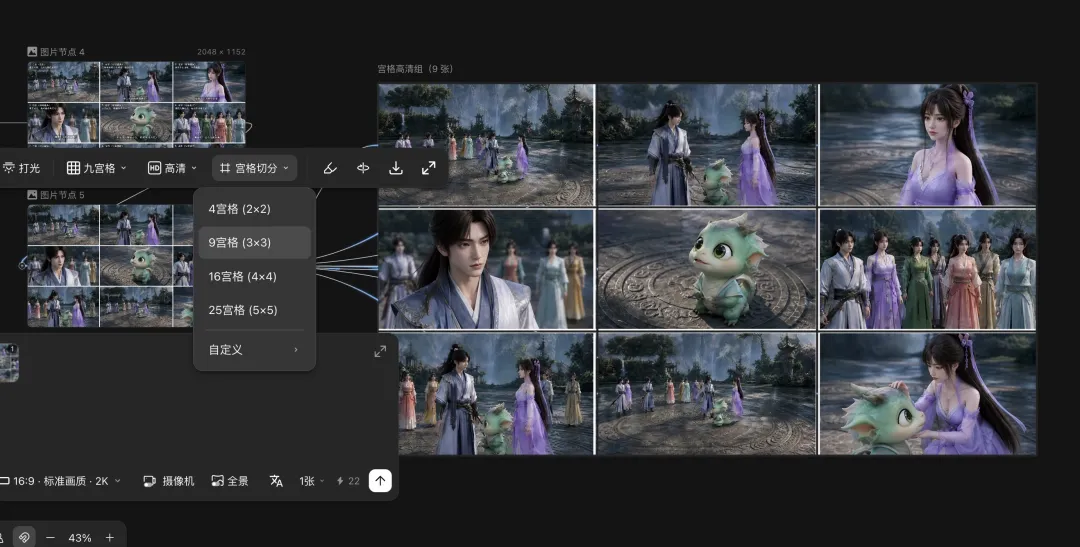The width and height of the screenshot is (1080, 547).
Task: Select bottom-left group image of couple walking
Action: tap(486, 393)
